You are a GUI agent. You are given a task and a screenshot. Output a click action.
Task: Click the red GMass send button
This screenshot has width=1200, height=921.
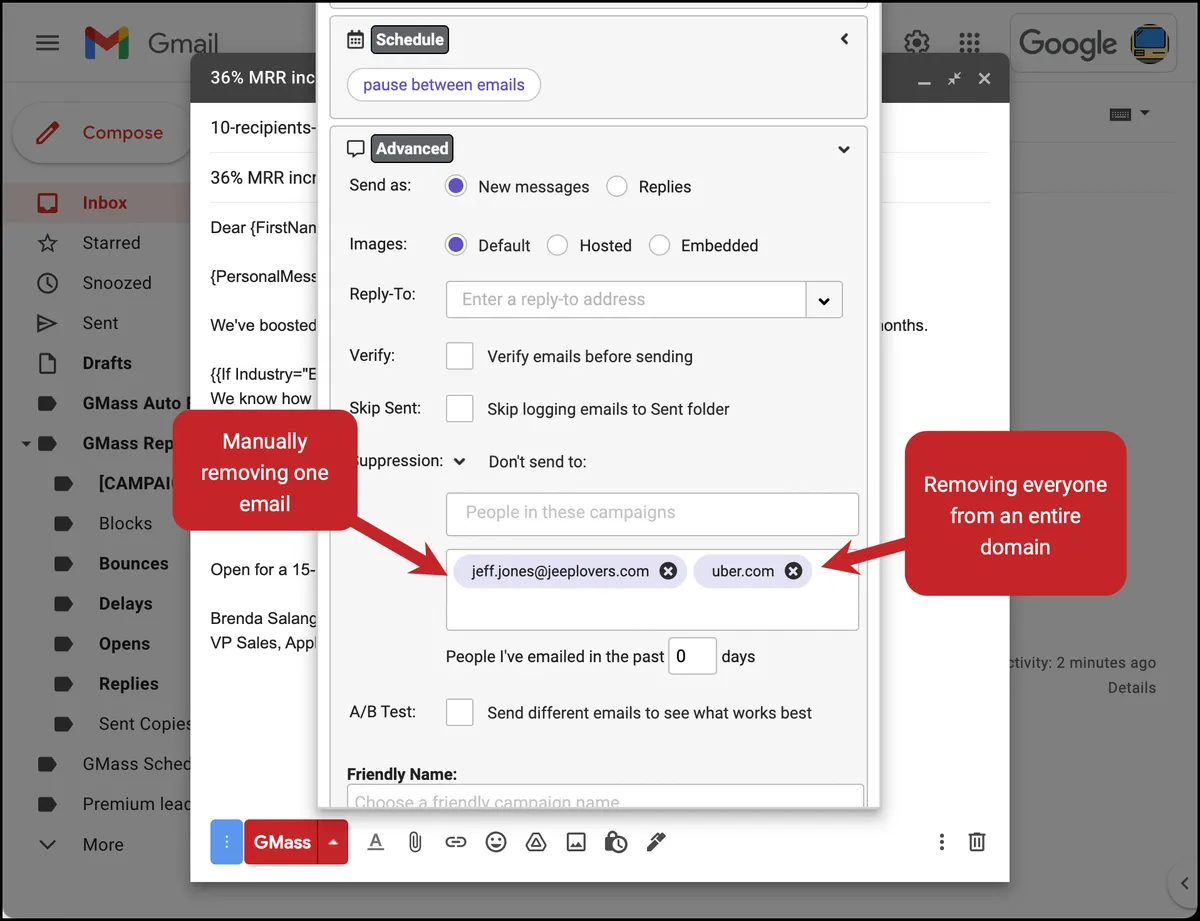click(282, 842)
